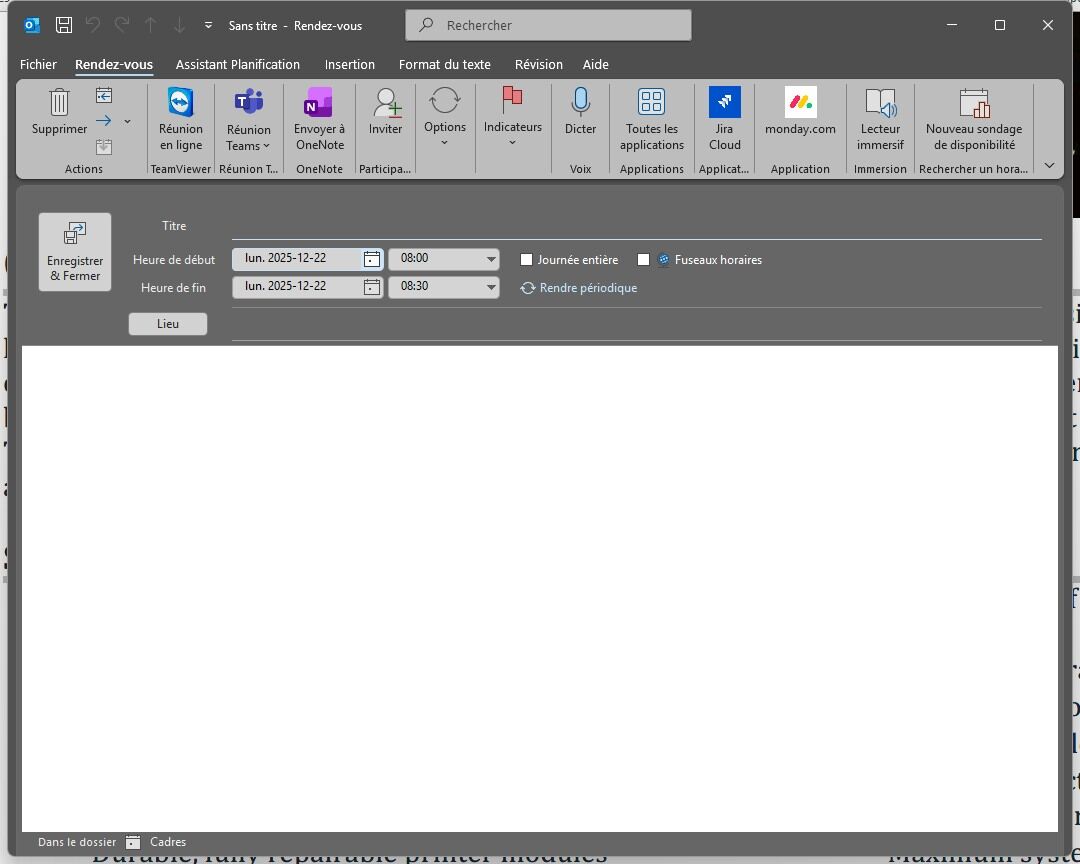Screen dimensions: 1080x864
Task: Click the Supprimer trash icon
Action: (x=59, y=102)
